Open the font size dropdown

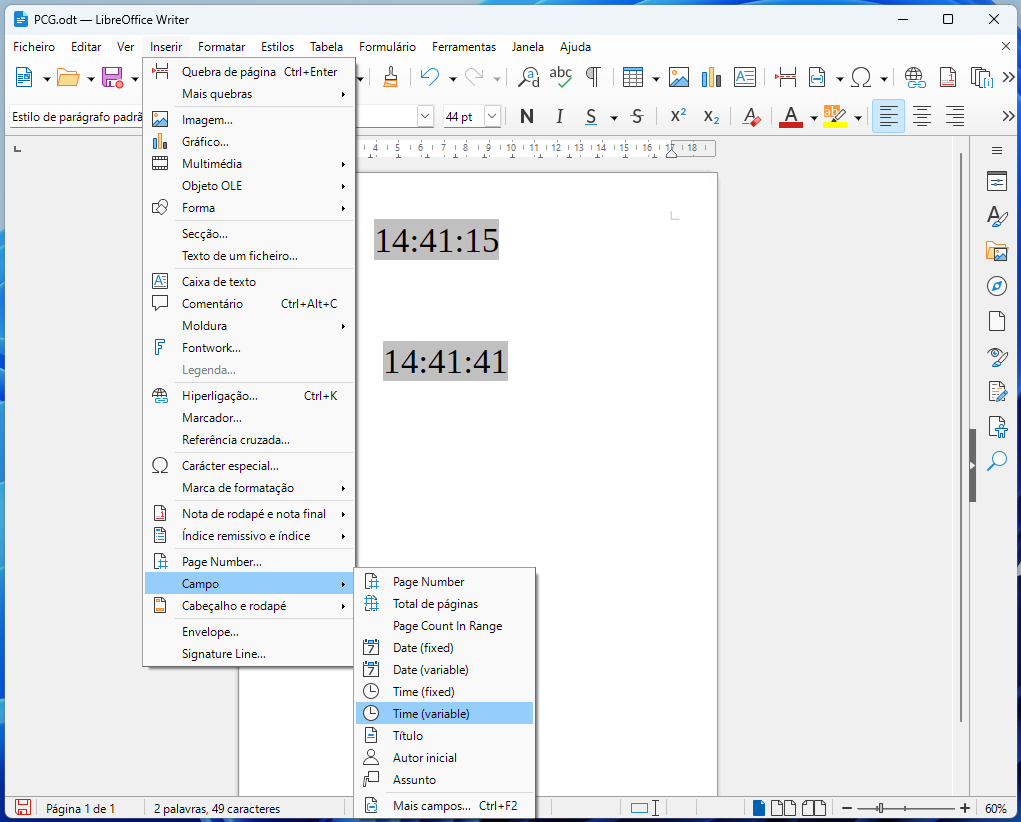(x=492, y=117)
